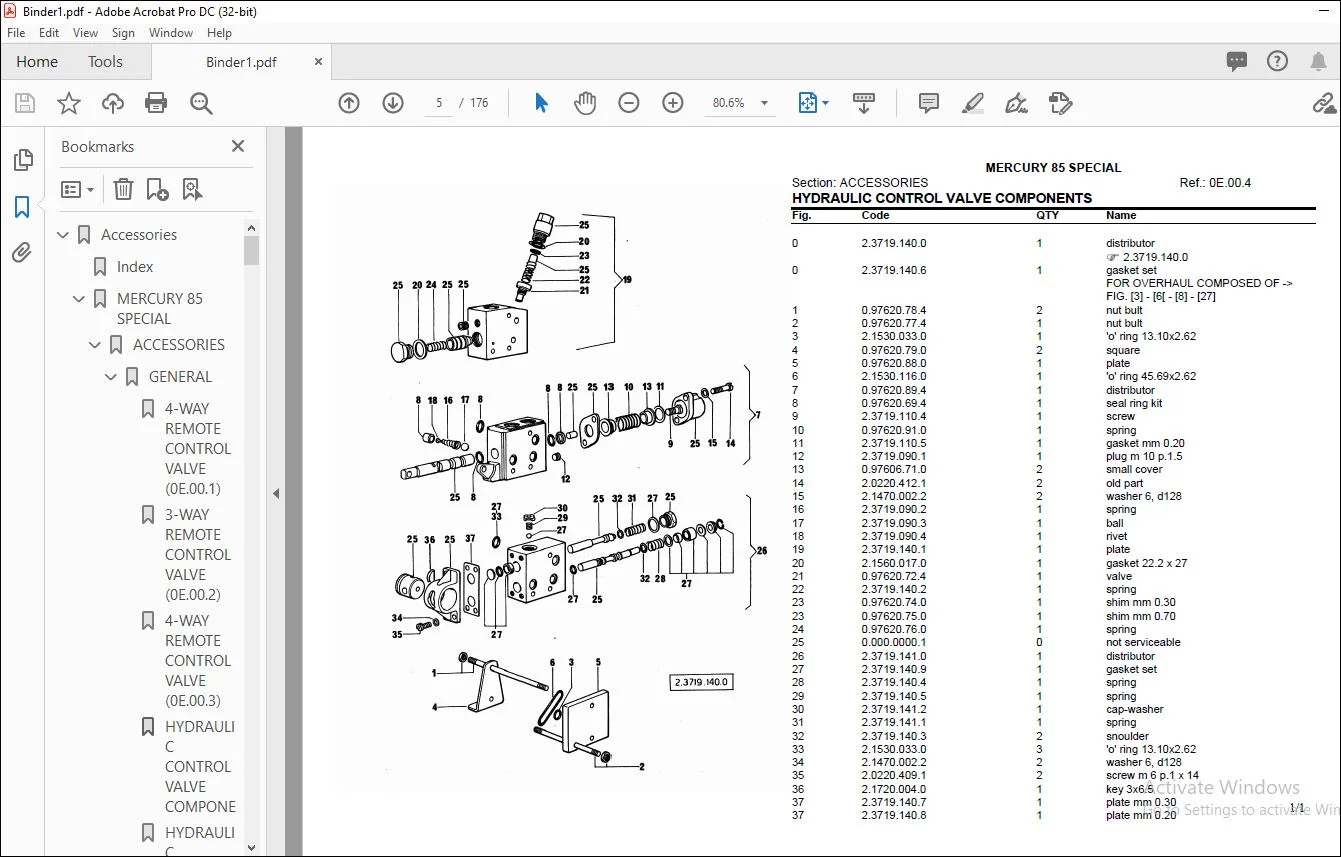Show the Page Thumbnails panel
Image resolution: width=1341 pixels, height=857 pixels.
[22, 160]
